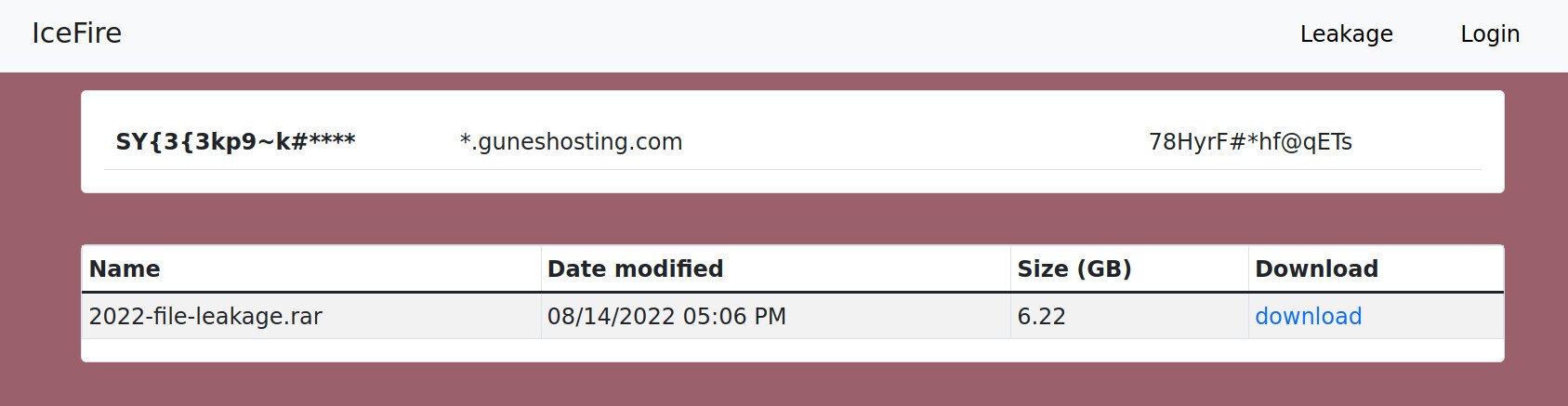Click the 08/14/2022 05:06 PM date cell
This screenshot has width=1568, height=406.
click(x=775, y=317)
